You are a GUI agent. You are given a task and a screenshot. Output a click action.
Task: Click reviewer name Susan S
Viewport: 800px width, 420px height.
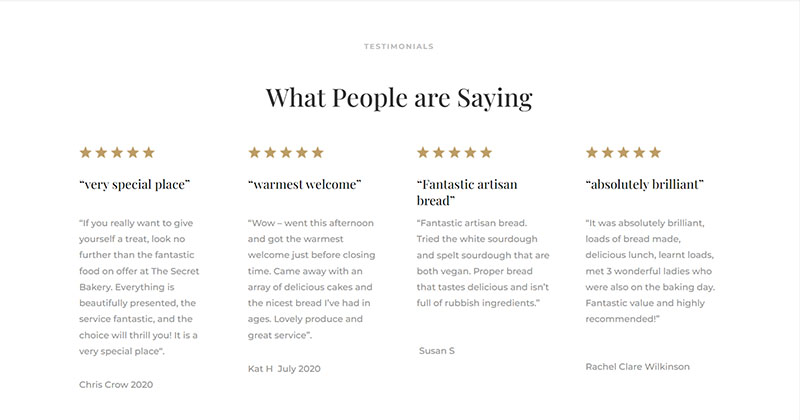[439, 350]
